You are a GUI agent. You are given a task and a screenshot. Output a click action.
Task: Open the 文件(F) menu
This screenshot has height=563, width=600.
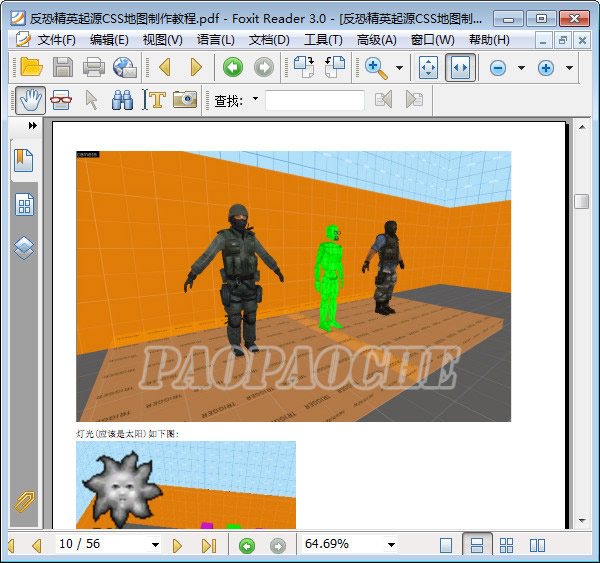[57, 40]
